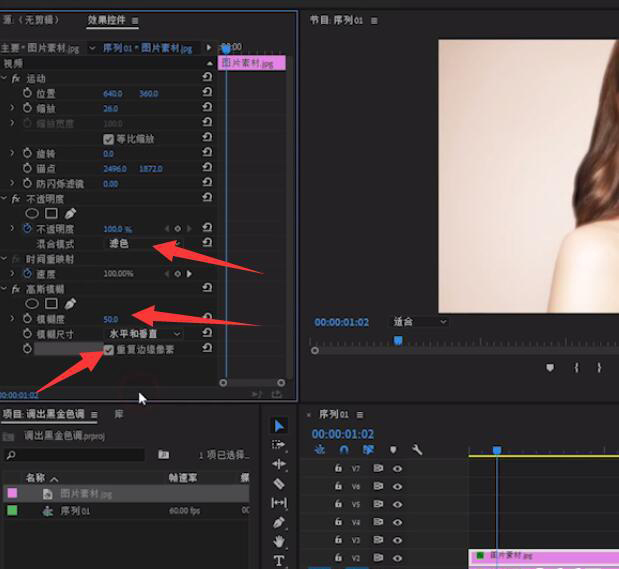
Task: Reset the 位置 parameter
Action: [x=207, y=92]
